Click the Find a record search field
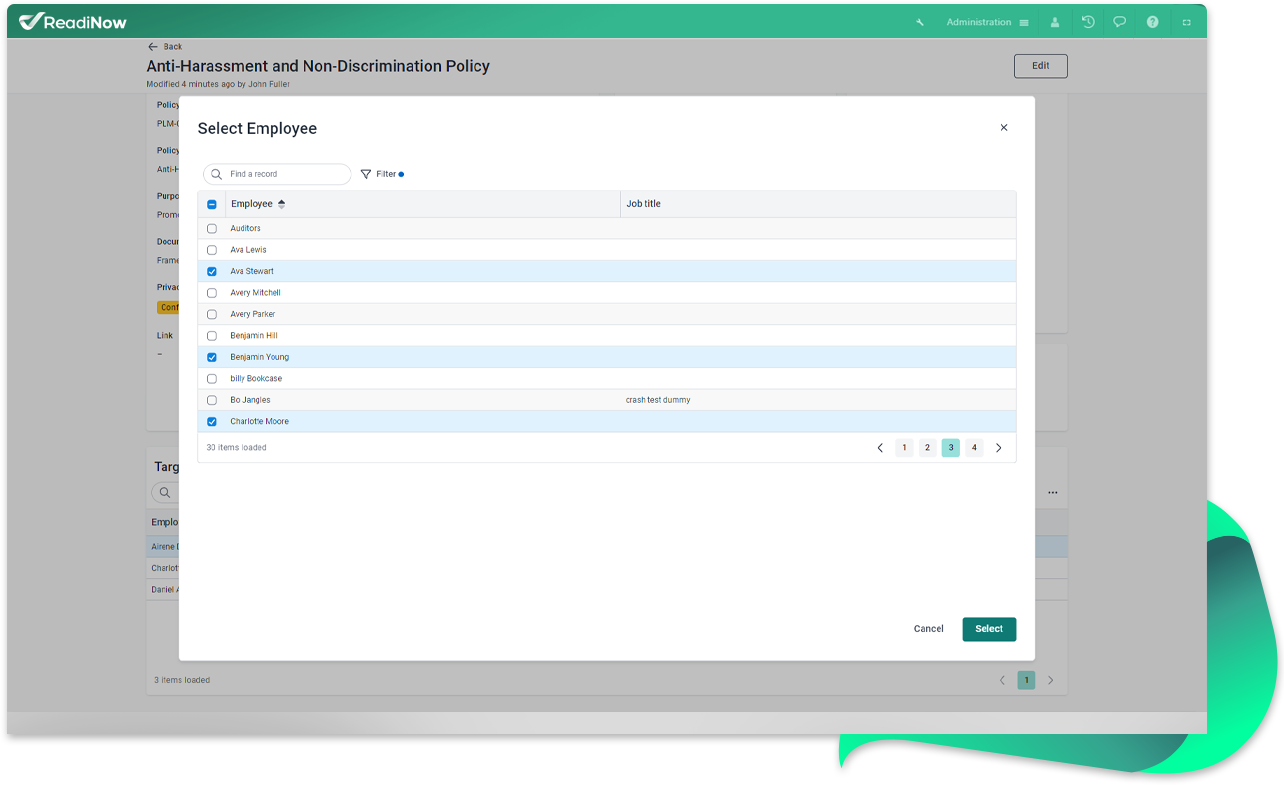Viewport: 1284px width, 785px height. [285, 174]
